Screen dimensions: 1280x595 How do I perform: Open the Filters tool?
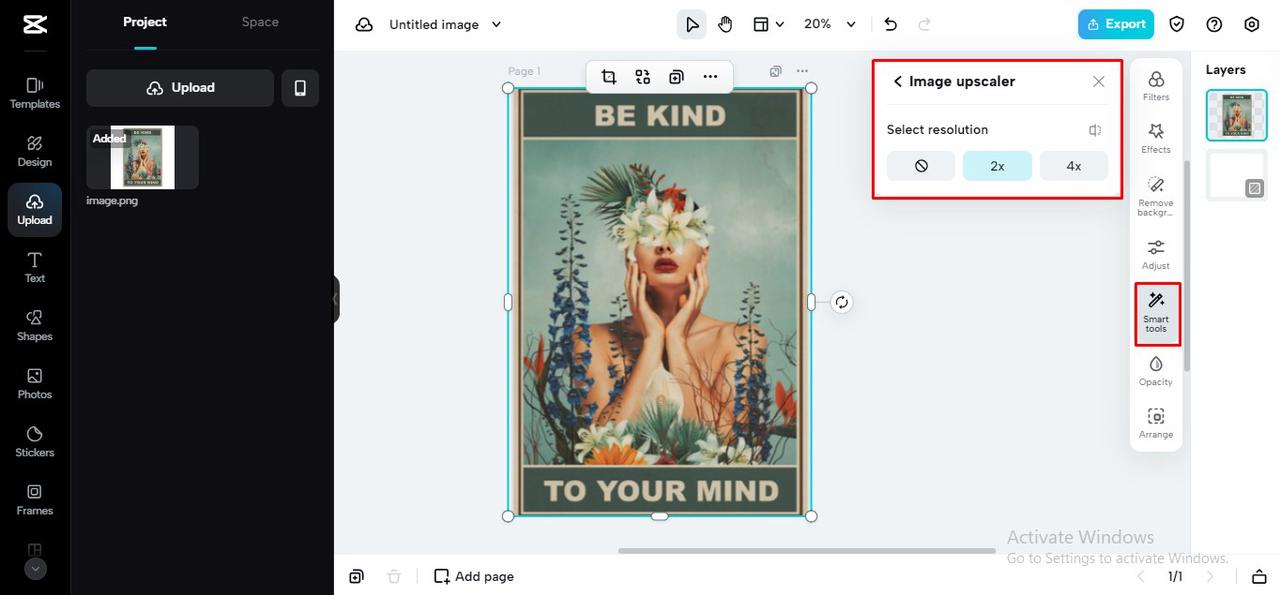click(x=1156, y=85)
